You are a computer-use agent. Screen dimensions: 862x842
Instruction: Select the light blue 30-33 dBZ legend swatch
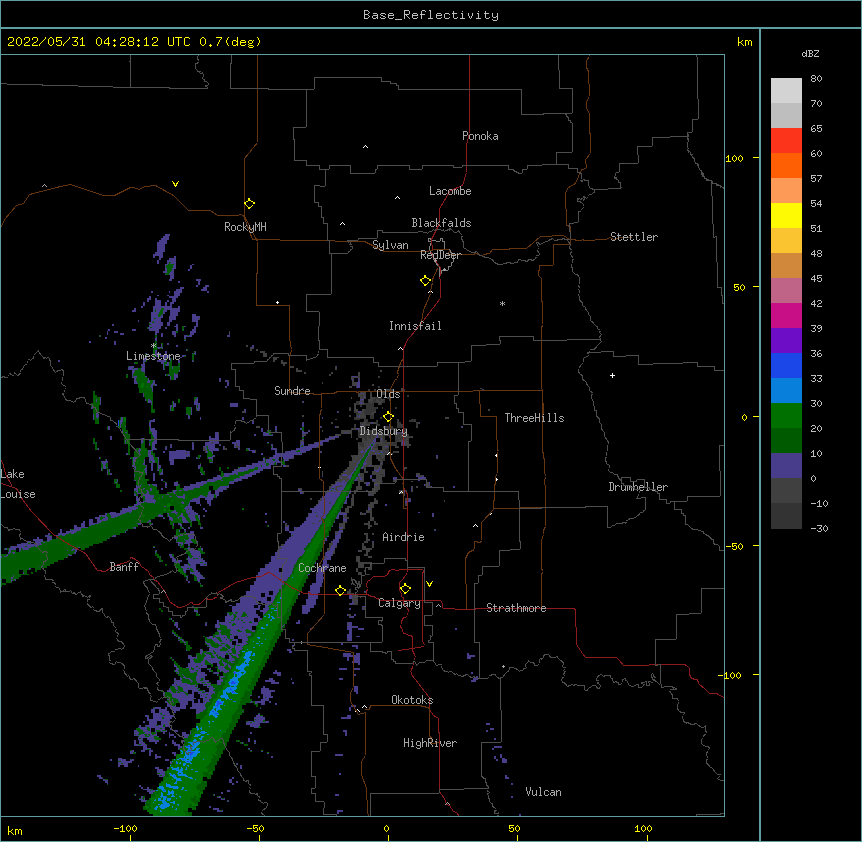point(786,391)
